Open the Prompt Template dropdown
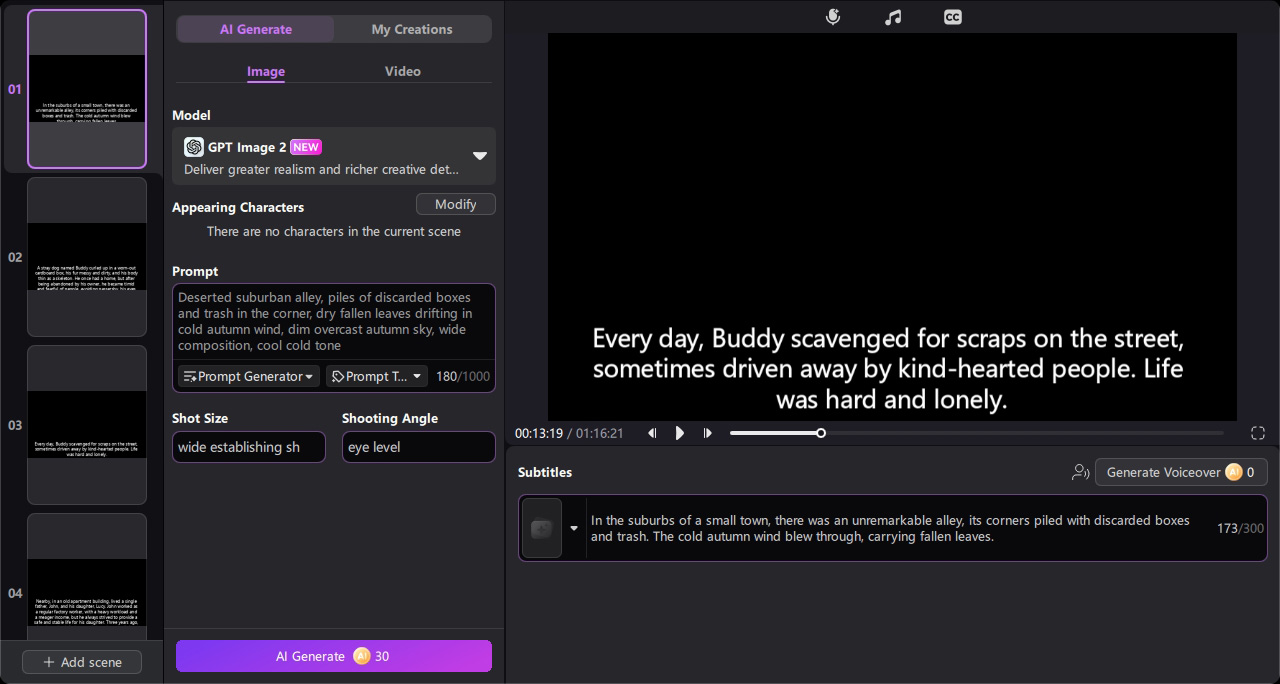Image resolution: width=1280 pixels, height=684 pixels. [377, 376]
